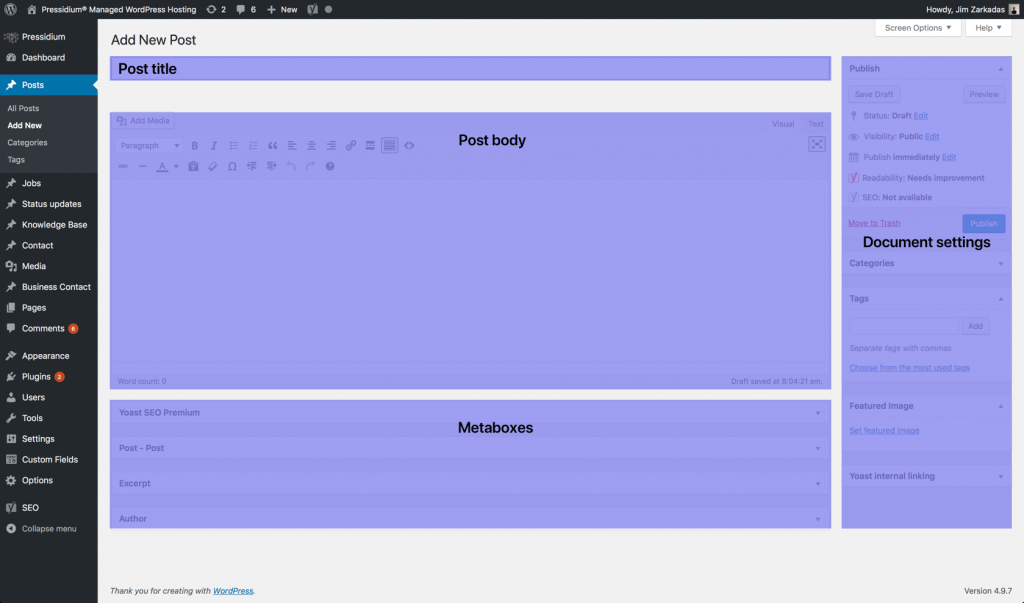Increase indent of the paragraph
Screen dimensions: 1024x603
coord(271,167)
